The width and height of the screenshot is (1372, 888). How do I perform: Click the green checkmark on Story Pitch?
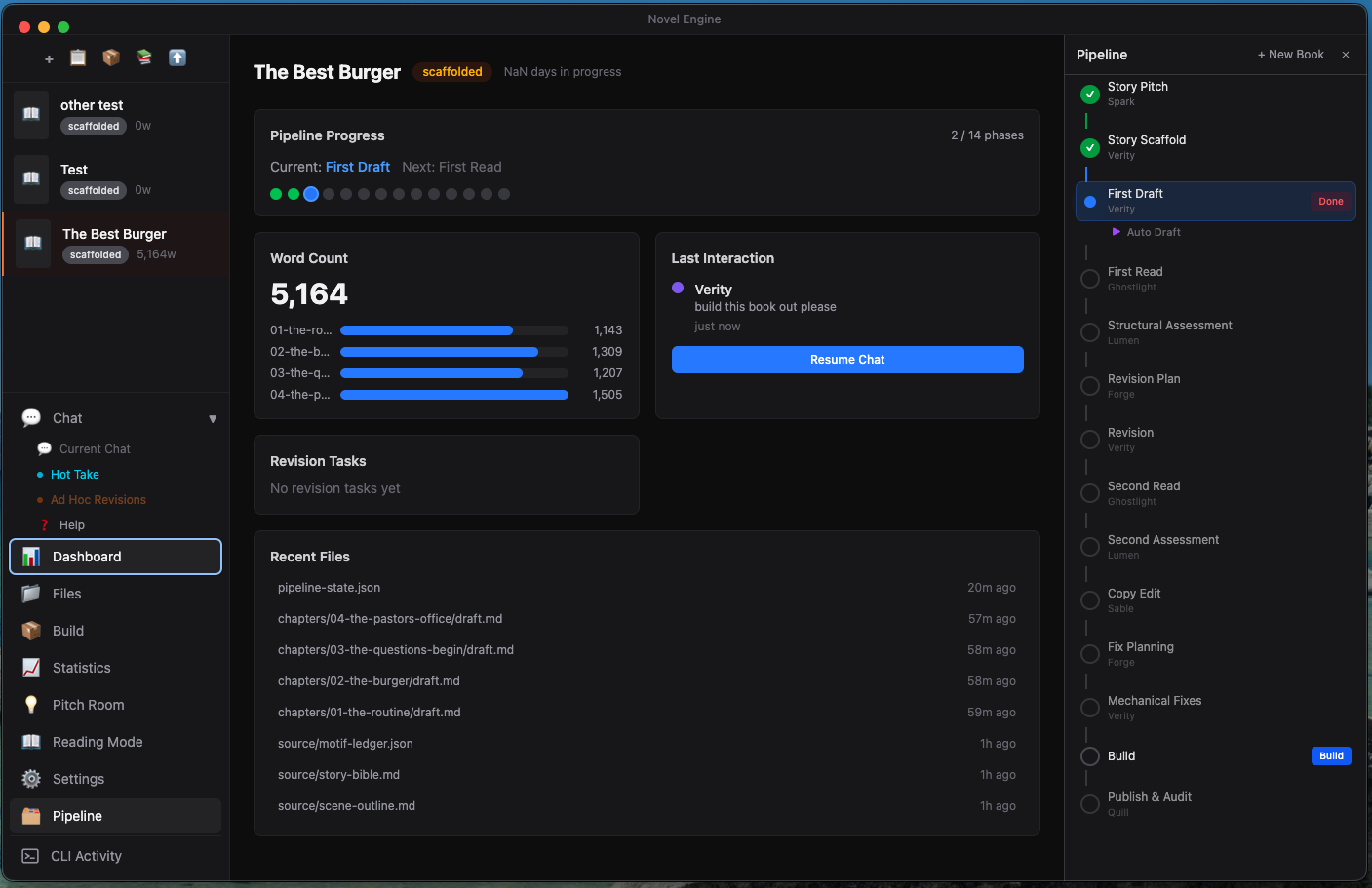click(1089, 95)
